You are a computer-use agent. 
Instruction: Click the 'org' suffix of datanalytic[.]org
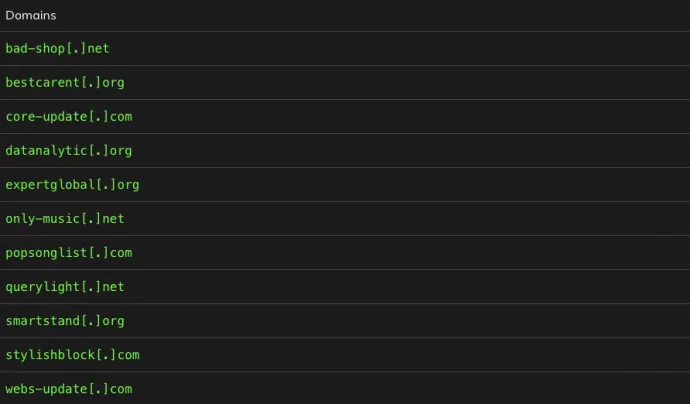click(x=121, y=151)
